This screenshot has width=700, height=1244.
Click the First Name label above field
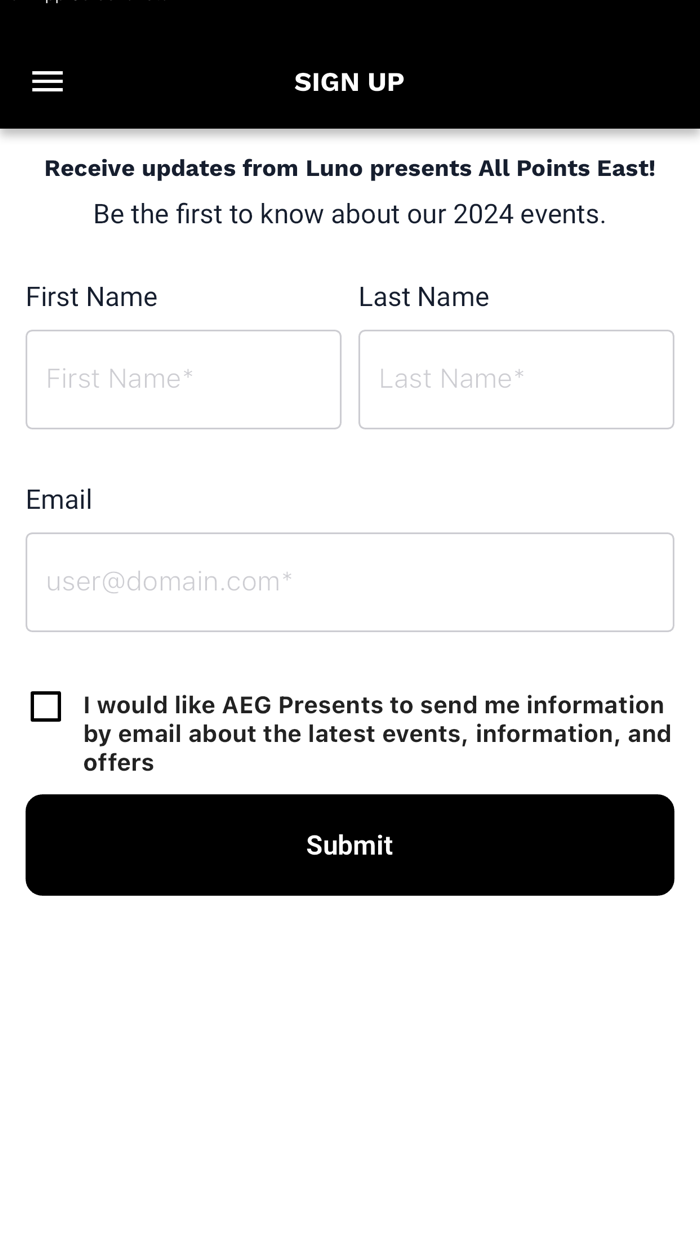click(92, 297)
